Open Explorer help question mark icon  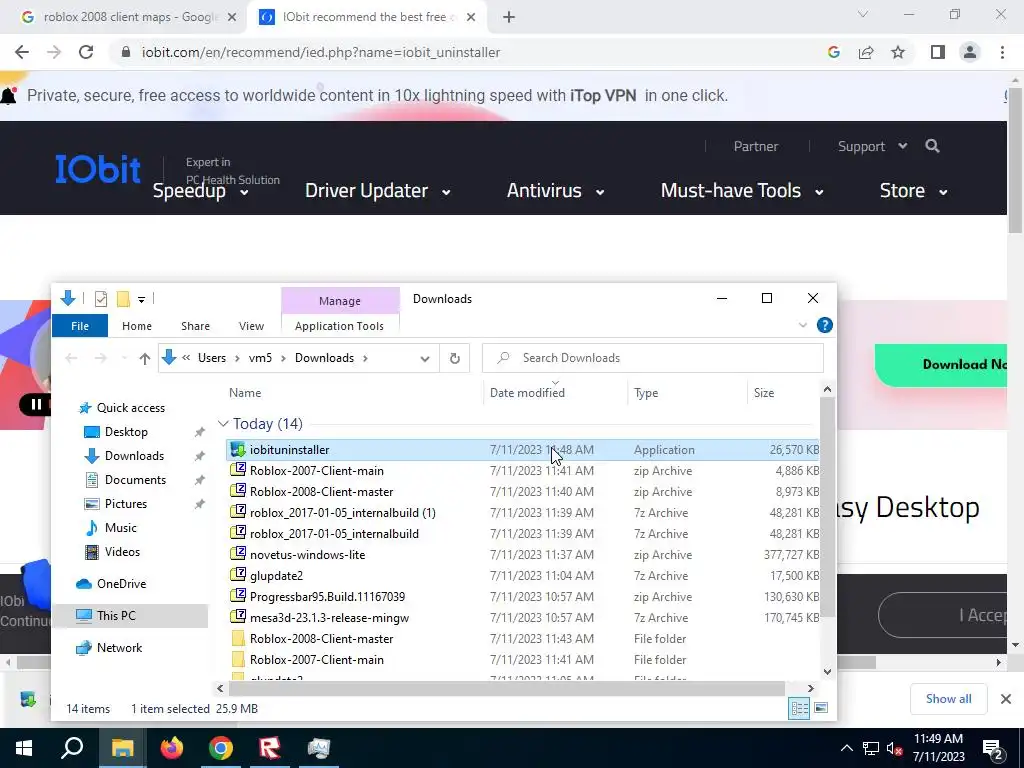825,325
